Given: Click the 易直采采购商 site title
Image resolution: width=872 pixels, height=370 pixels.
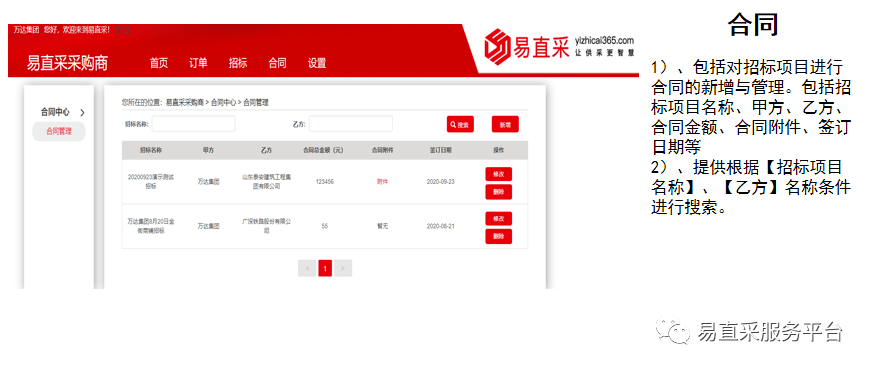Looking at the screenshot, I should [x=67, y=63].
